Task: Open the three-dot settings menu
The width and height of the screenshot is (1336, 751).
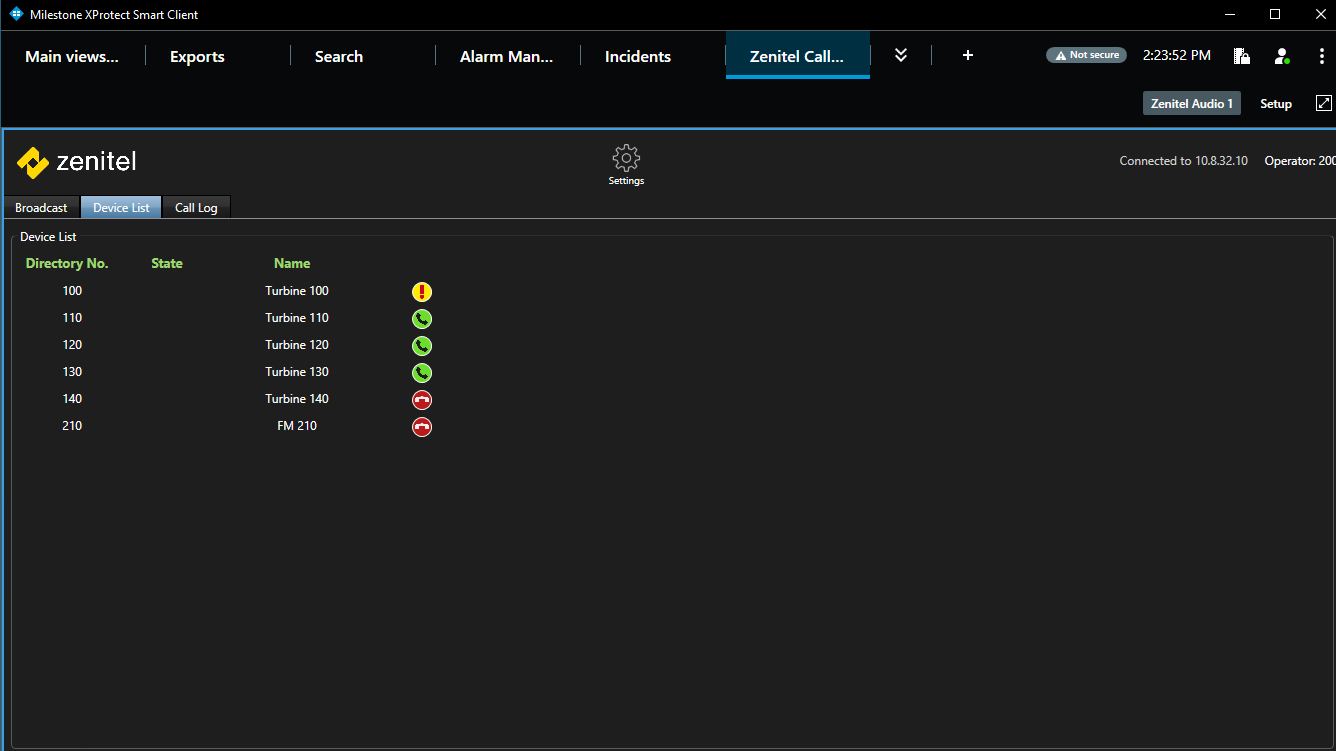Action: click(x=1322, y=56)
